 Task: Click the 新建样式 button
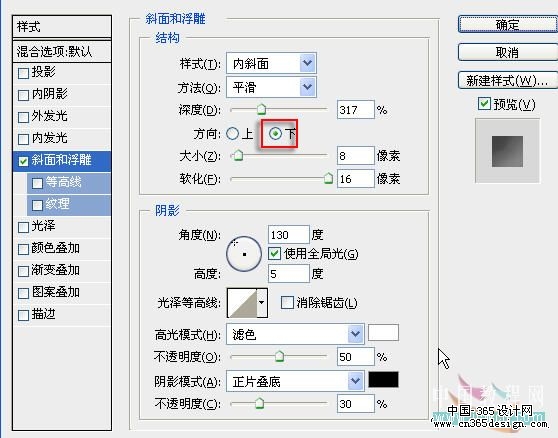[508, 80]
